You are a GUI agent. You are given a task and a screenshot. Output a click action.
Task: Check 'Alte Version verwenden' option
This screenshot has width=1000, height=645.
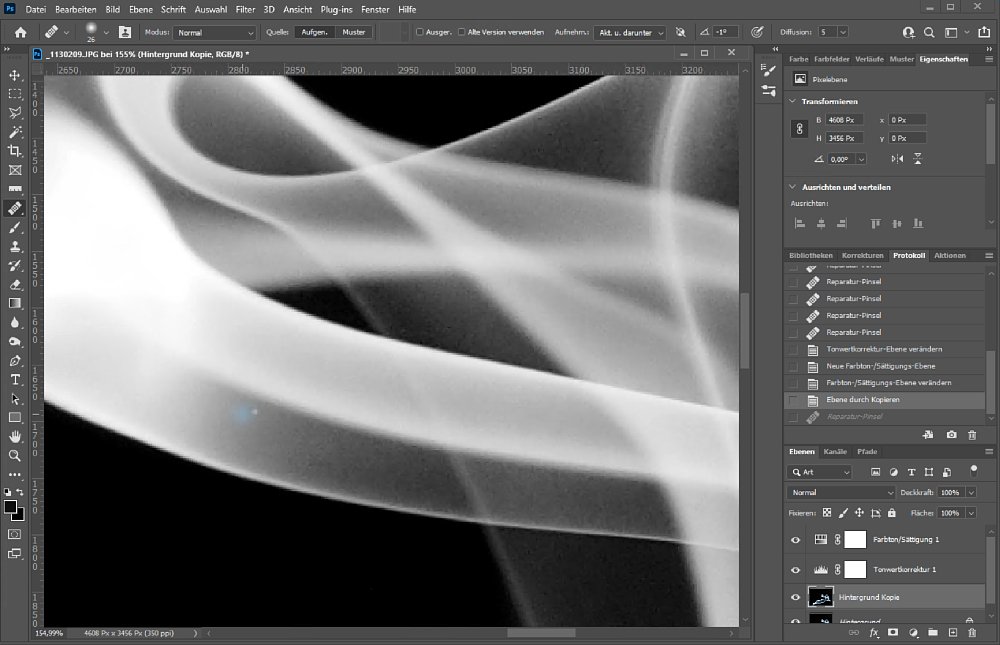(x=461, y=32)
